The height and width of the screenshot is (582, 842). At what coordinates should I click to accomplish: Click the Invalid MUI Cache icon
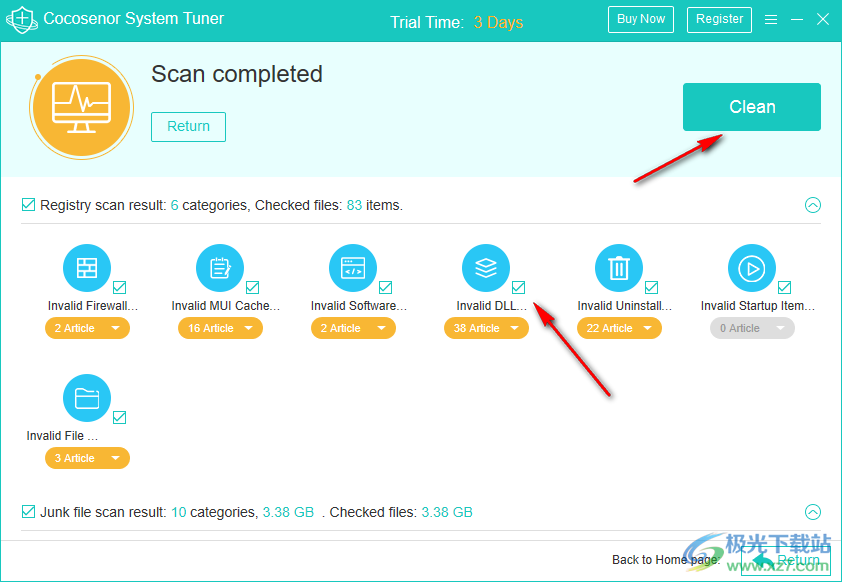click(220, 268)
